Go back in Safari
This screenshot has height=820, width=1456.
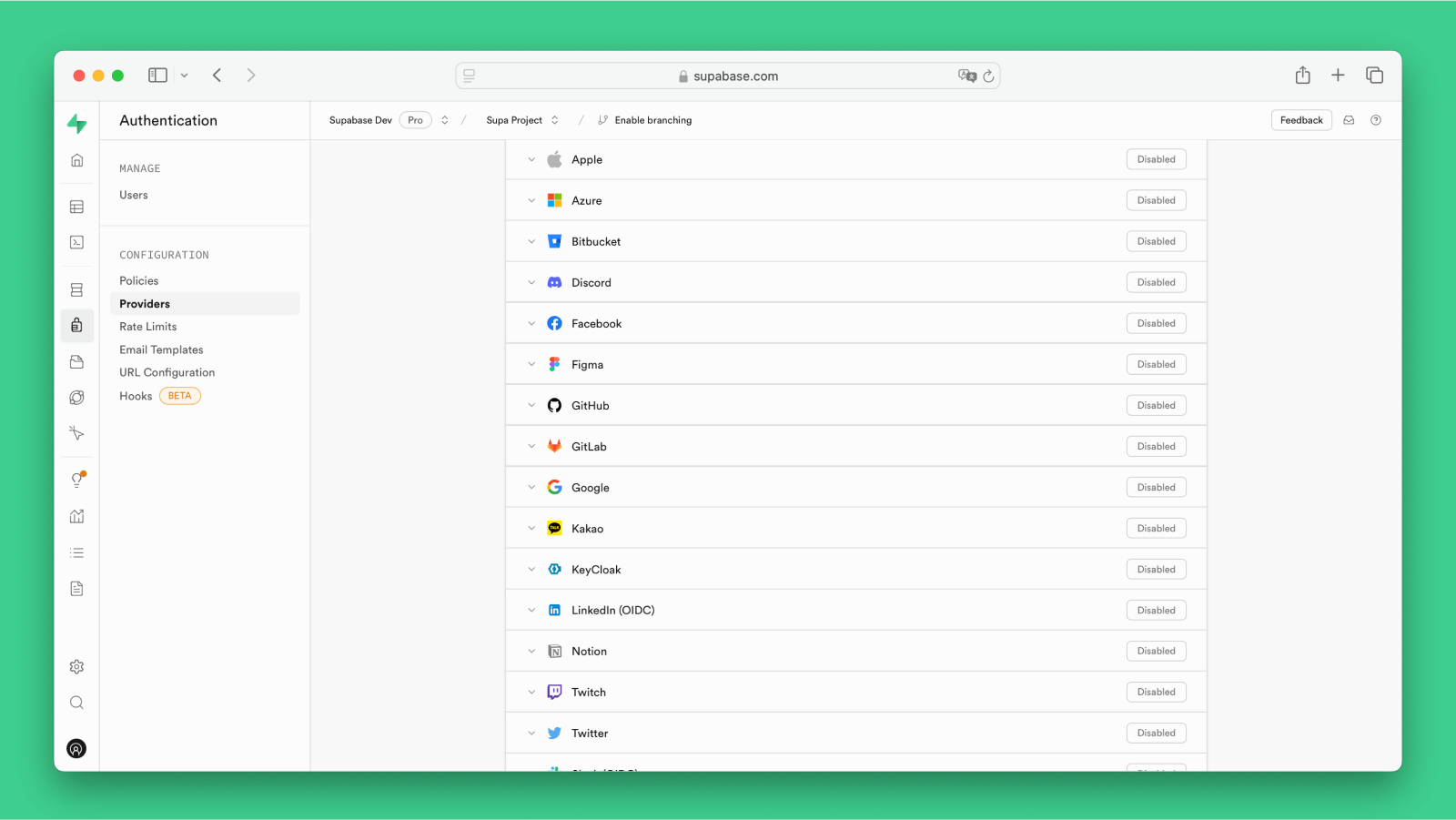pyautogui.click(x=217, y=75)
